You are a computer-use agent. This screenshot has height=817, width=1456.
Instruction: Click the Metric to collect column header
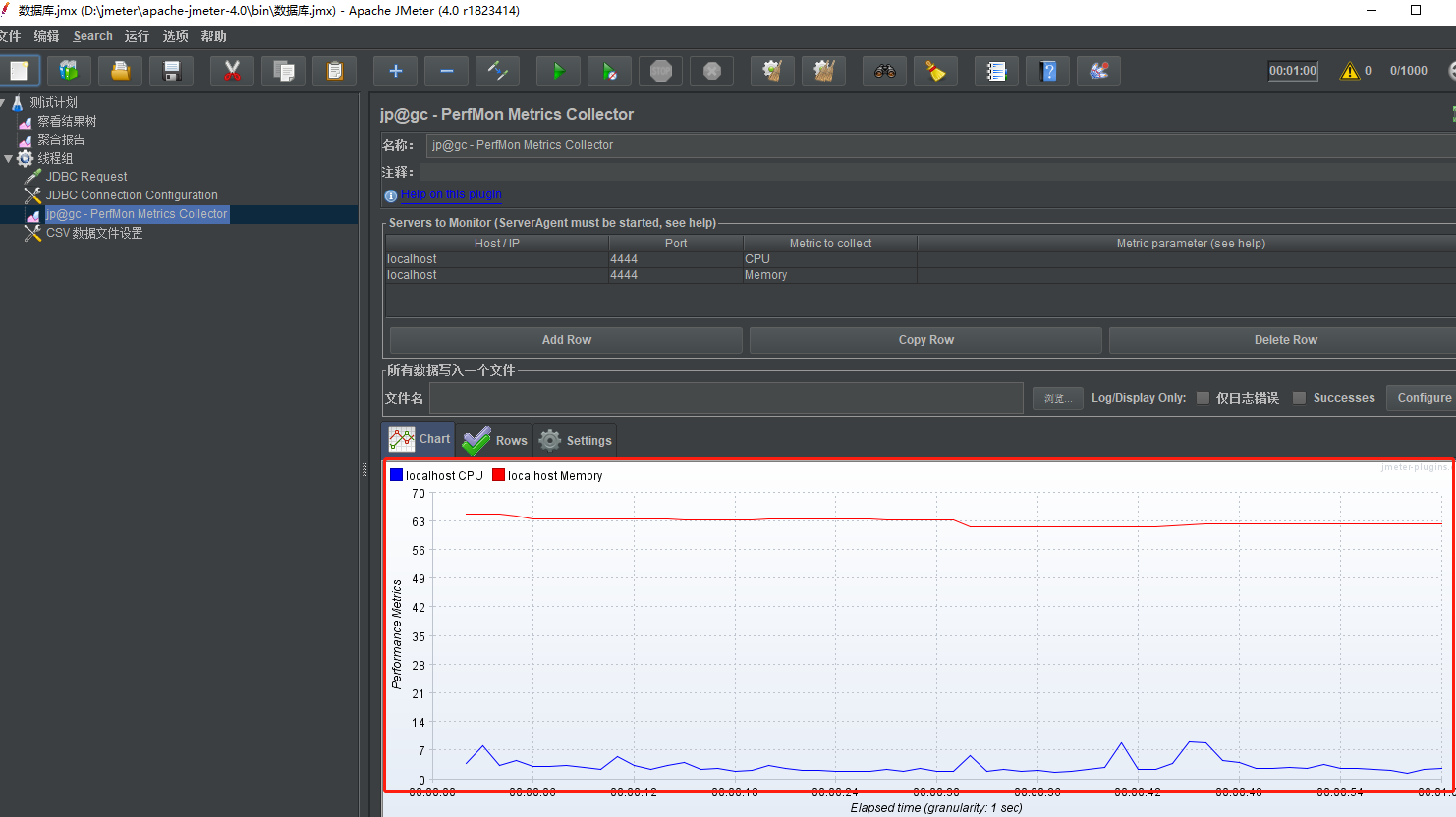tap(830, 244)
